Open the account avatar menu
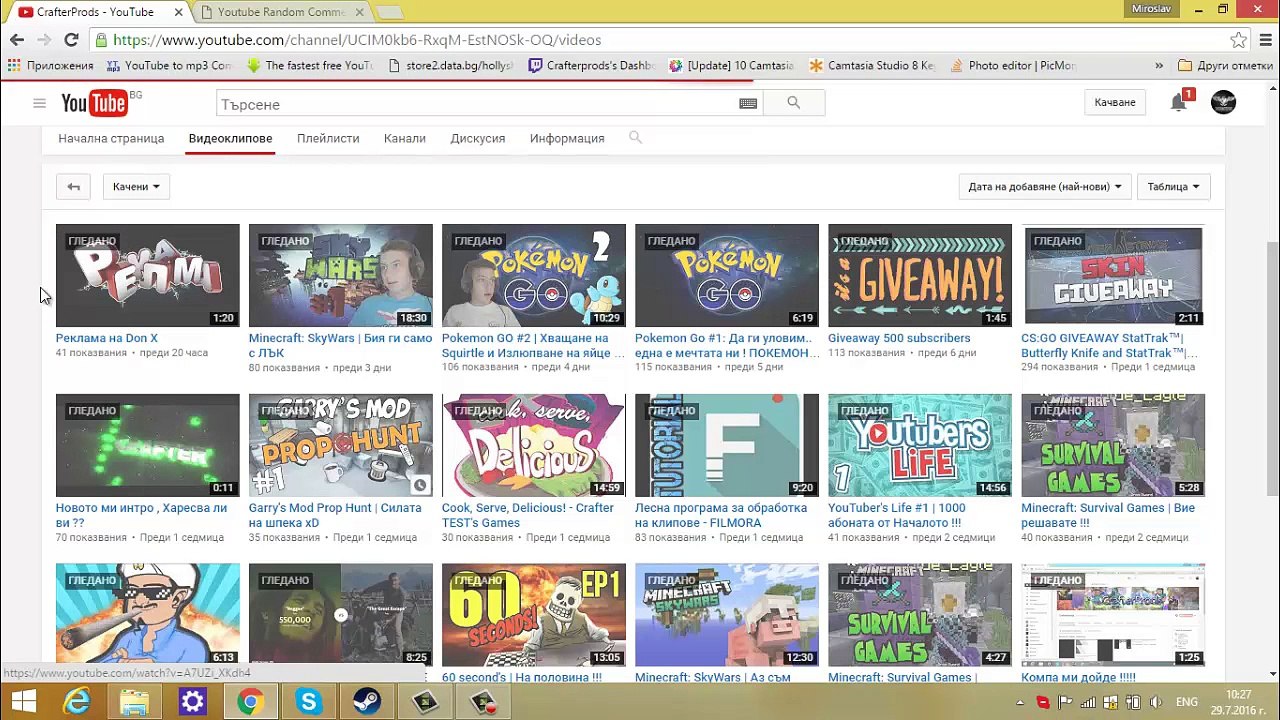This screenshot has height=720, width=1280. pos(1223,102)
